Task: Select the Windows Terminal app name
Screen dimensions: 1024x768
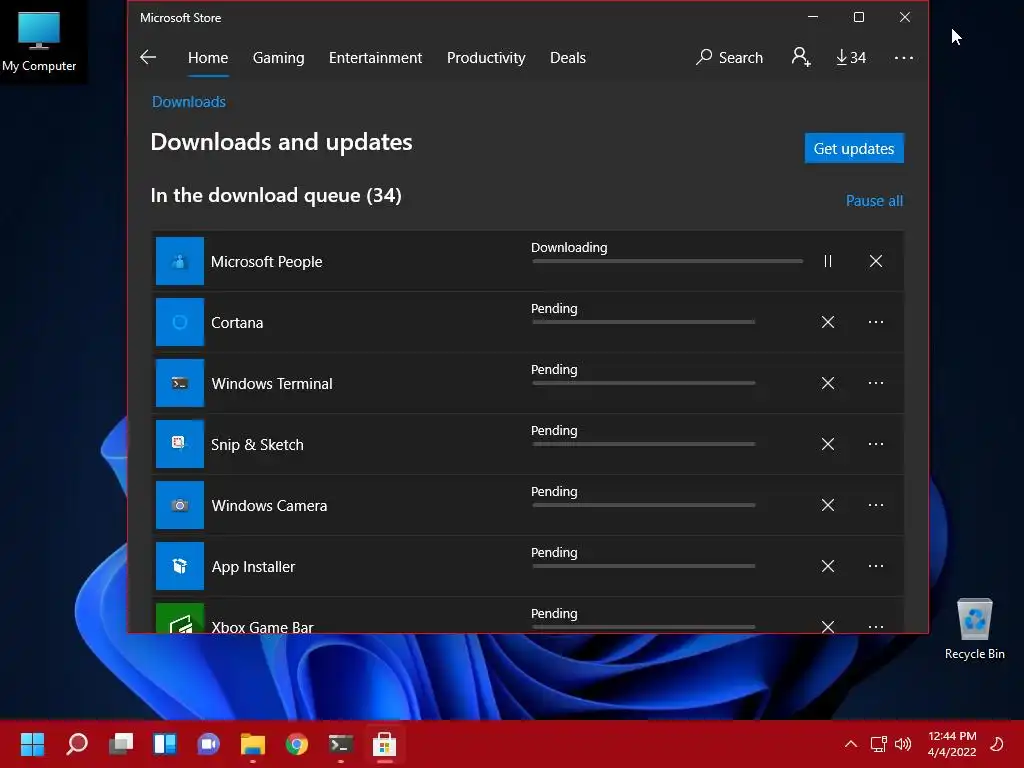Action: pos(272,383)
